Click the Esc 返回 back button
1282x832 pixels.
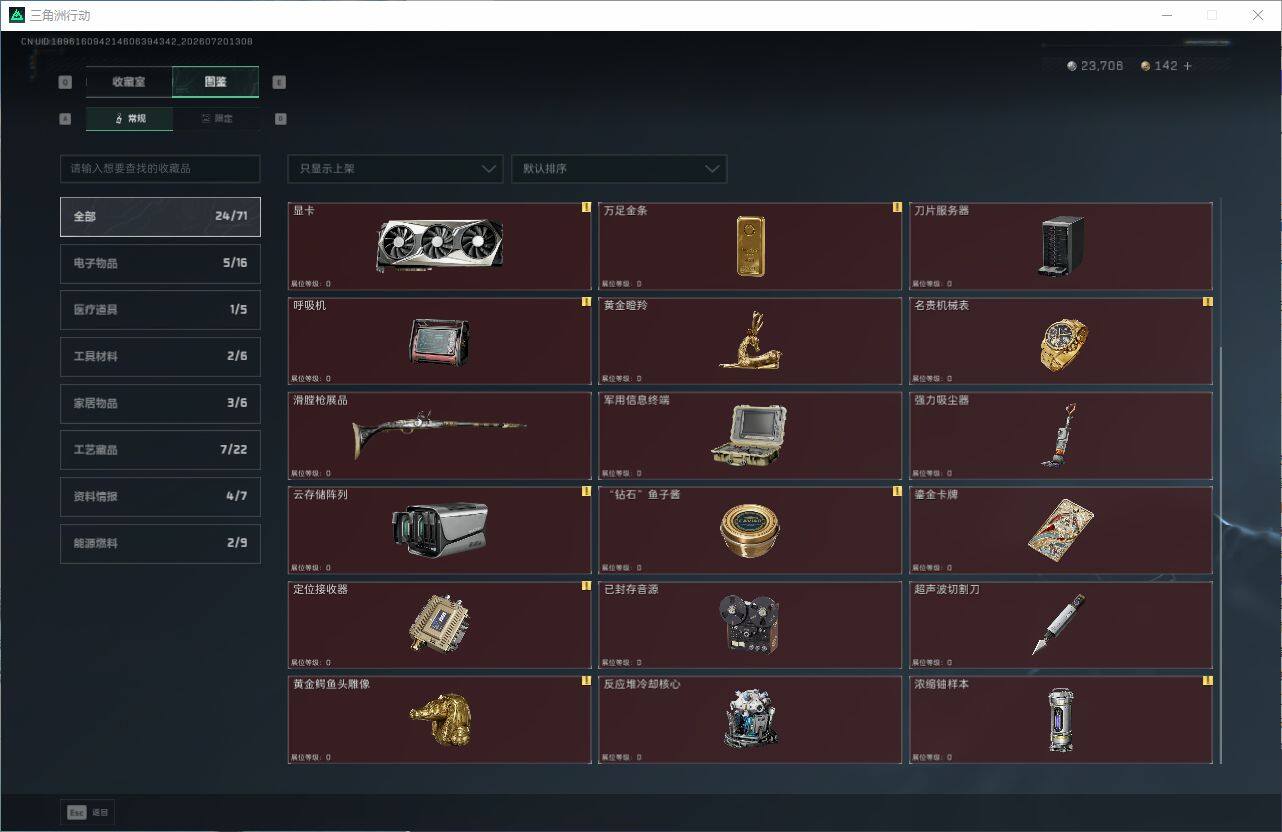point(88,812)
